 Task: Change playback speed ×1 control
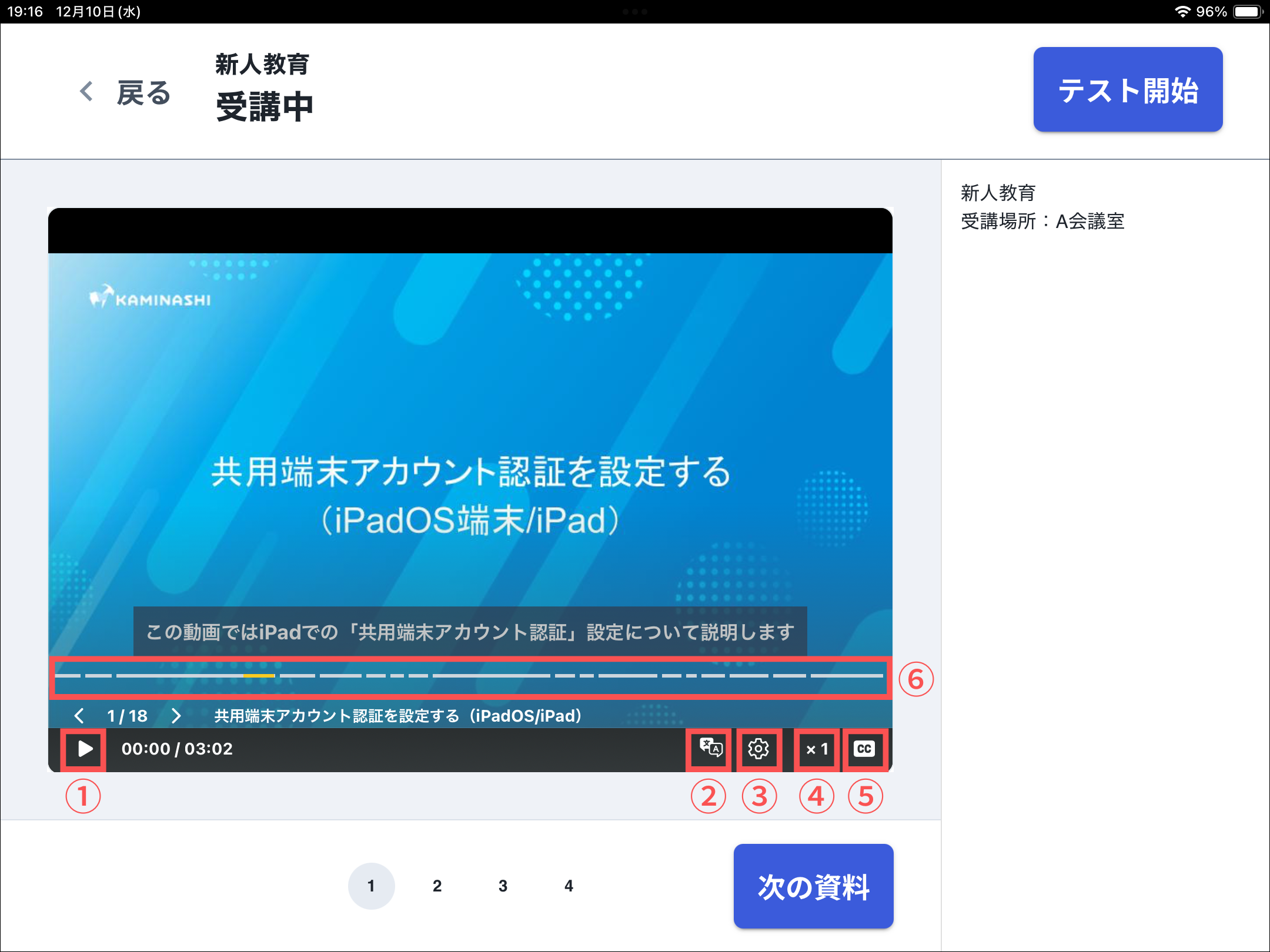click(x=817, y=749)
